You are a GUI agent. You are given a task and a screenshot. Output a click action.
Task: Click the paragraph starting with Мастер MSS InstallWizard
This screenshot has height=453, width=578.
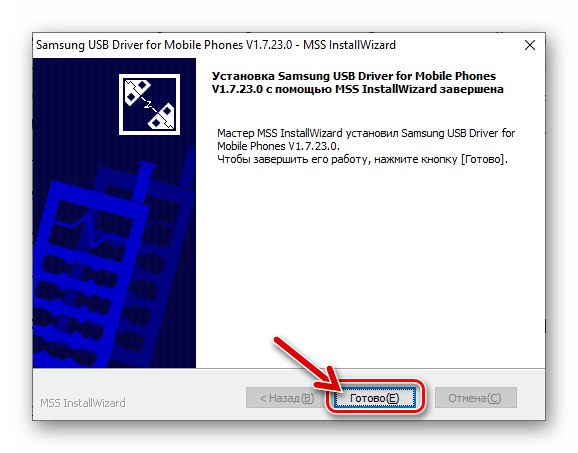pyautogui.click(x=366, y=139)
